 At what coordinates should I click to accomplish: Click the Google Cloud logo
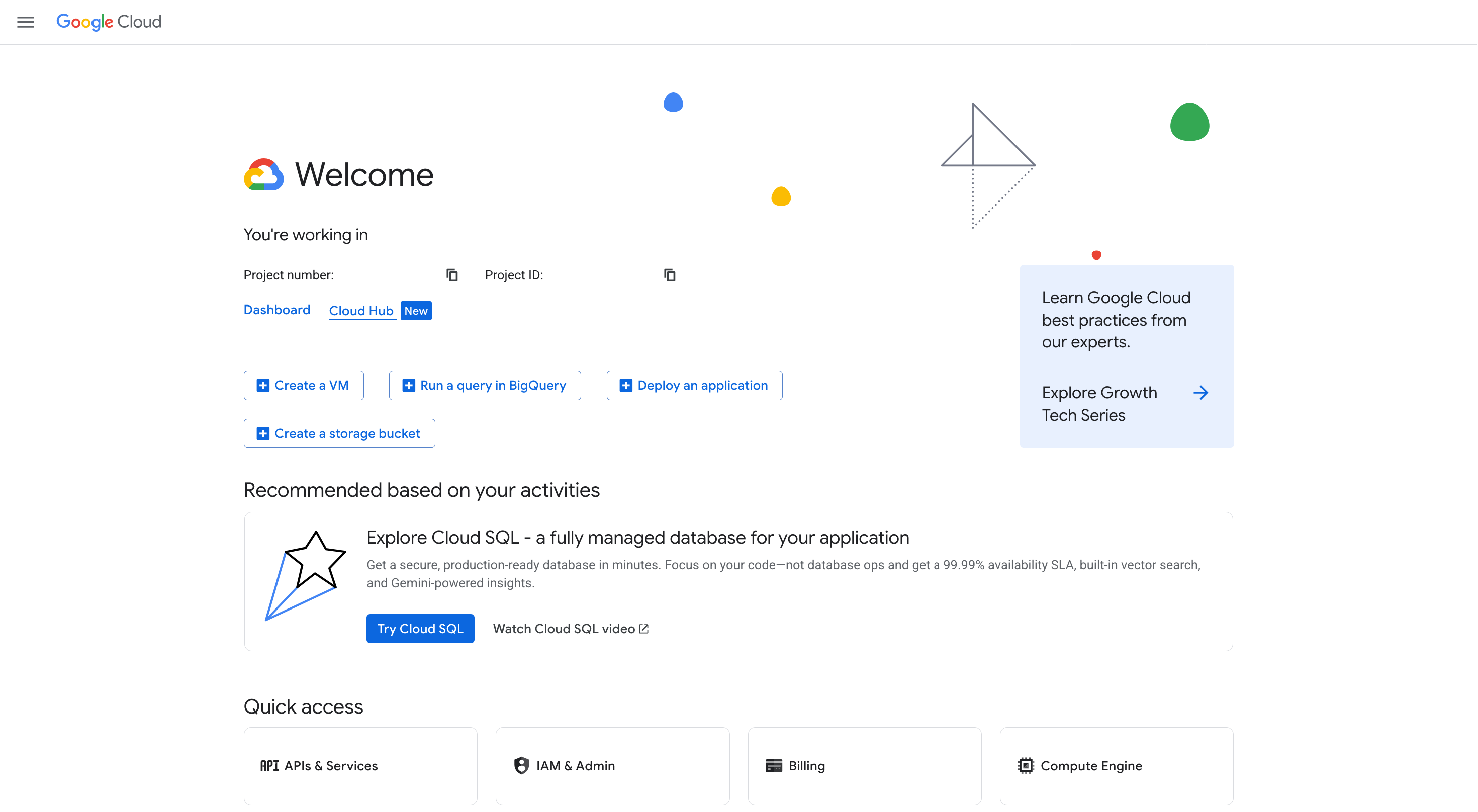click(x=108, y=22)
